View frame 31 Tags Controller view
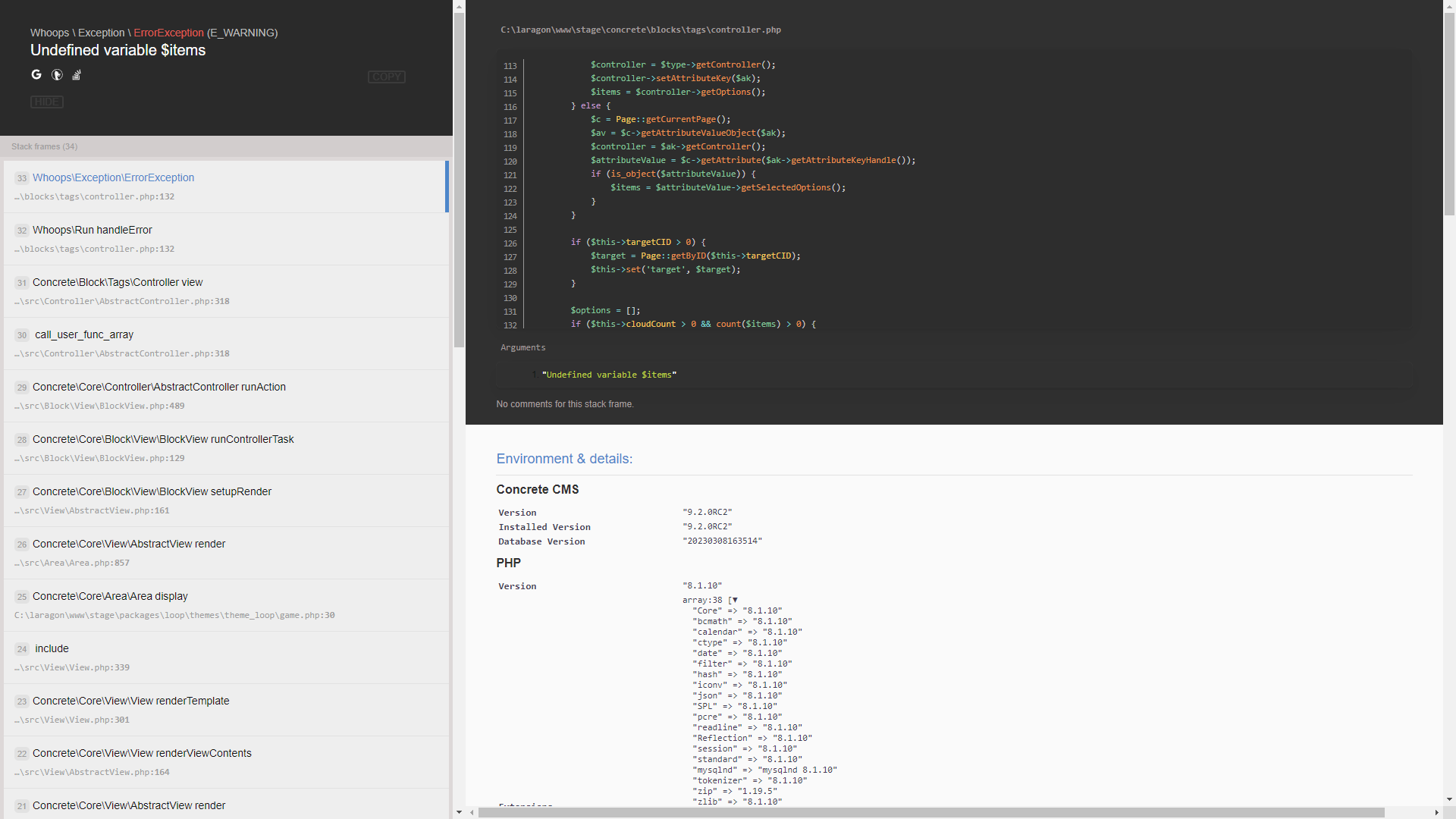The width and height of the screenshot is (1456, 819). [118, 282]
